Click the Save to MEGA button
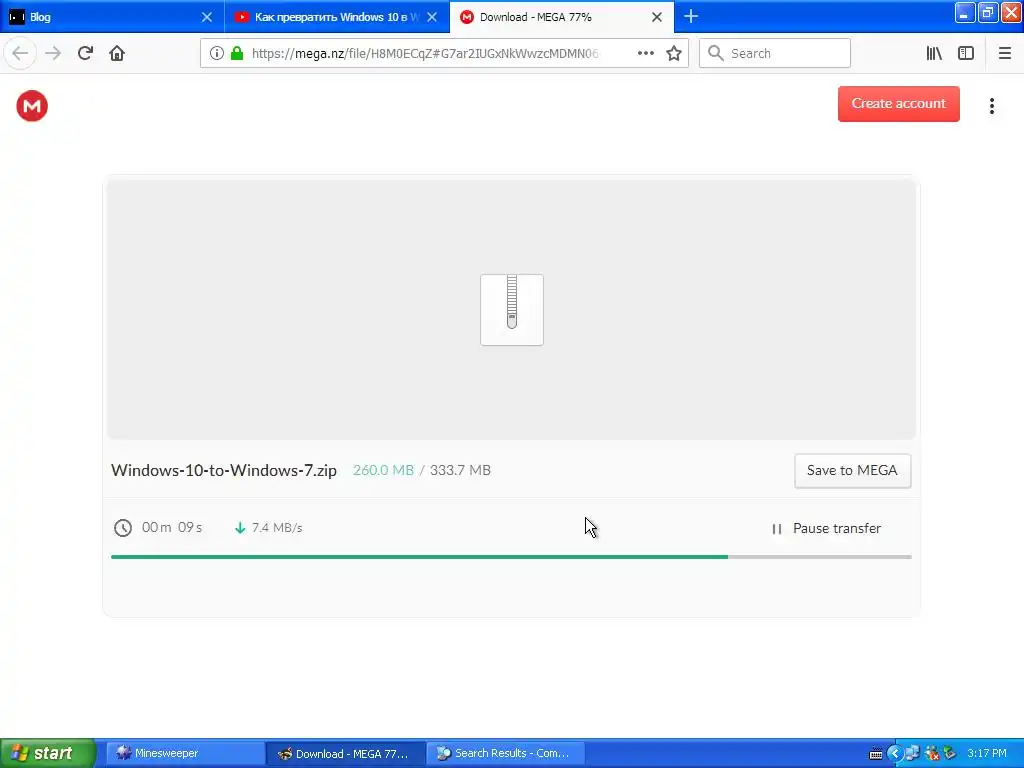This screenshot has width=1024, height=768. point(852,471)
